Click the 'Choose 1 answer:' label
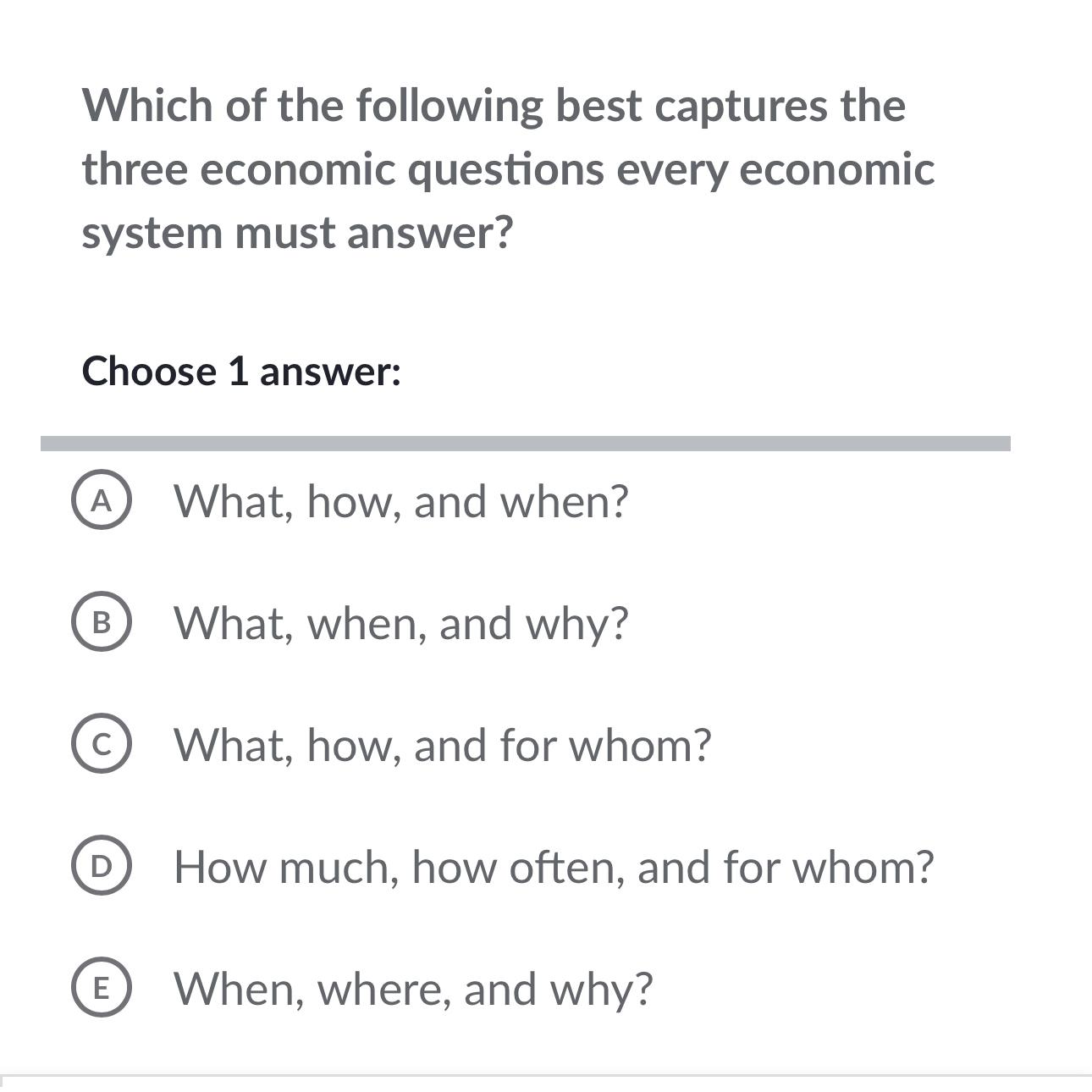This screenshot has height=1092, width=1092. [241, 372]
